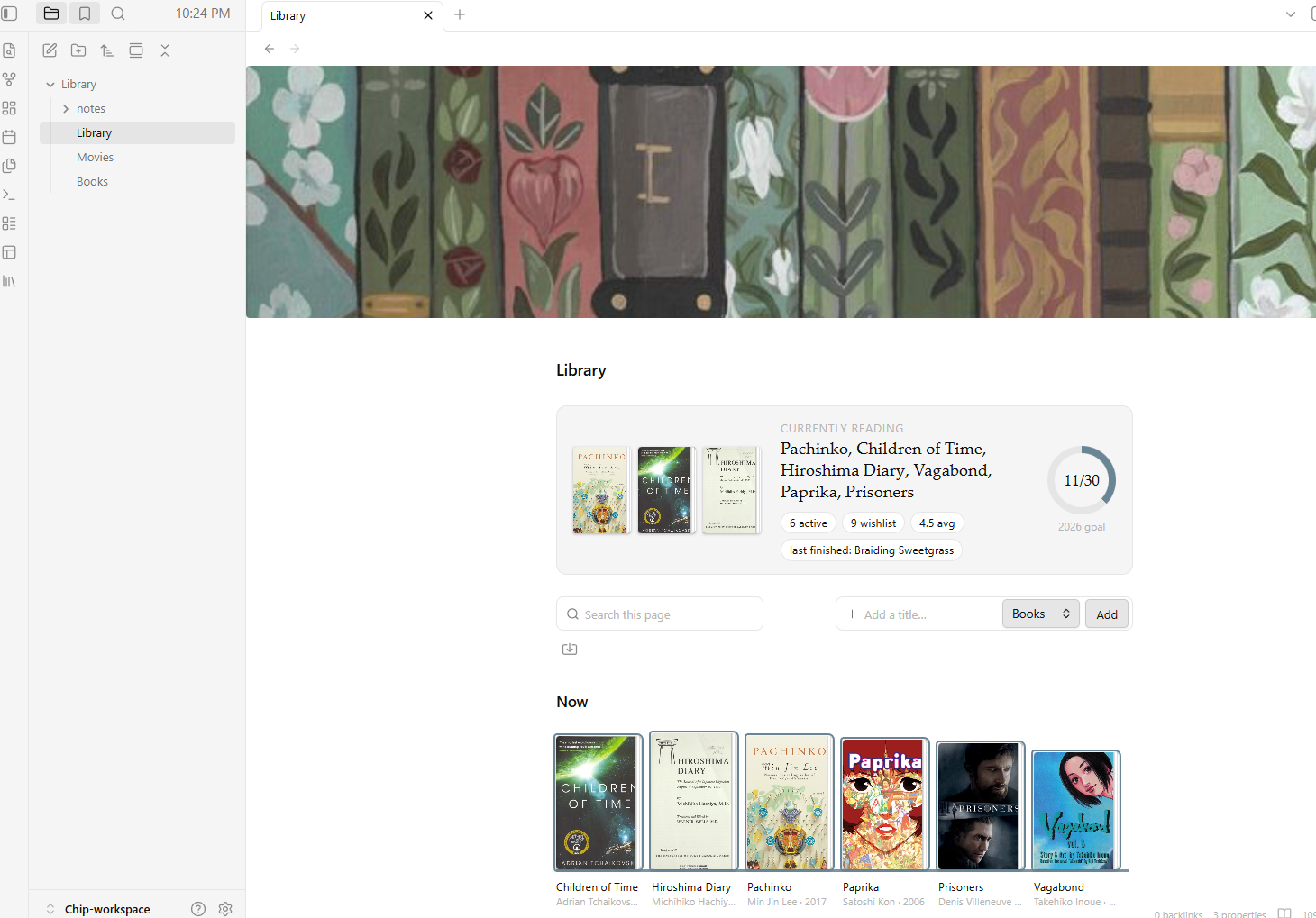Open Children of Time card under Now
The width and height of the screenshot is (1316, 918).
[599, 803]
